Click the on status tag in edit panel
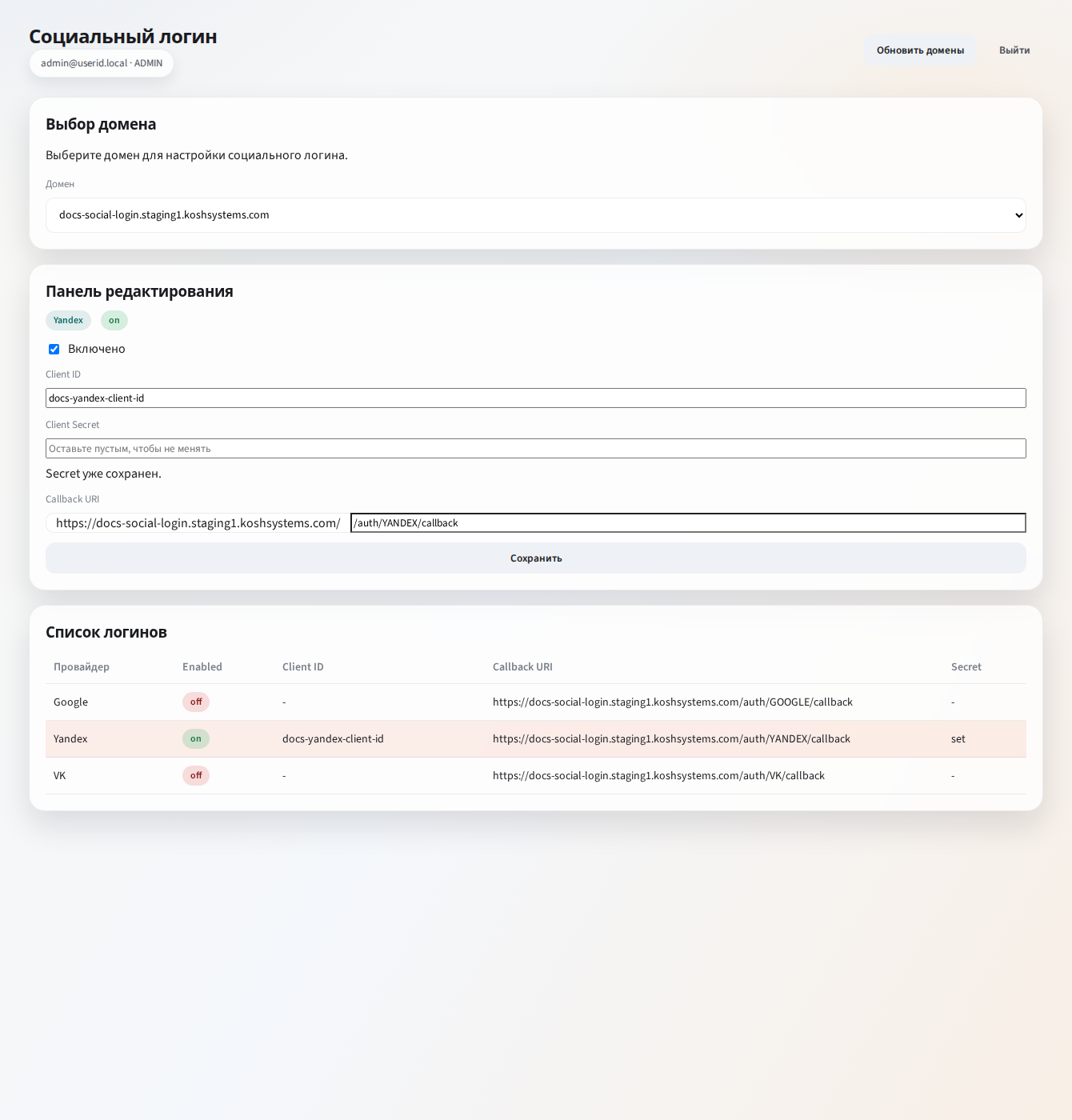This screenshot has height=1120, width=1072. click(114, 321)
